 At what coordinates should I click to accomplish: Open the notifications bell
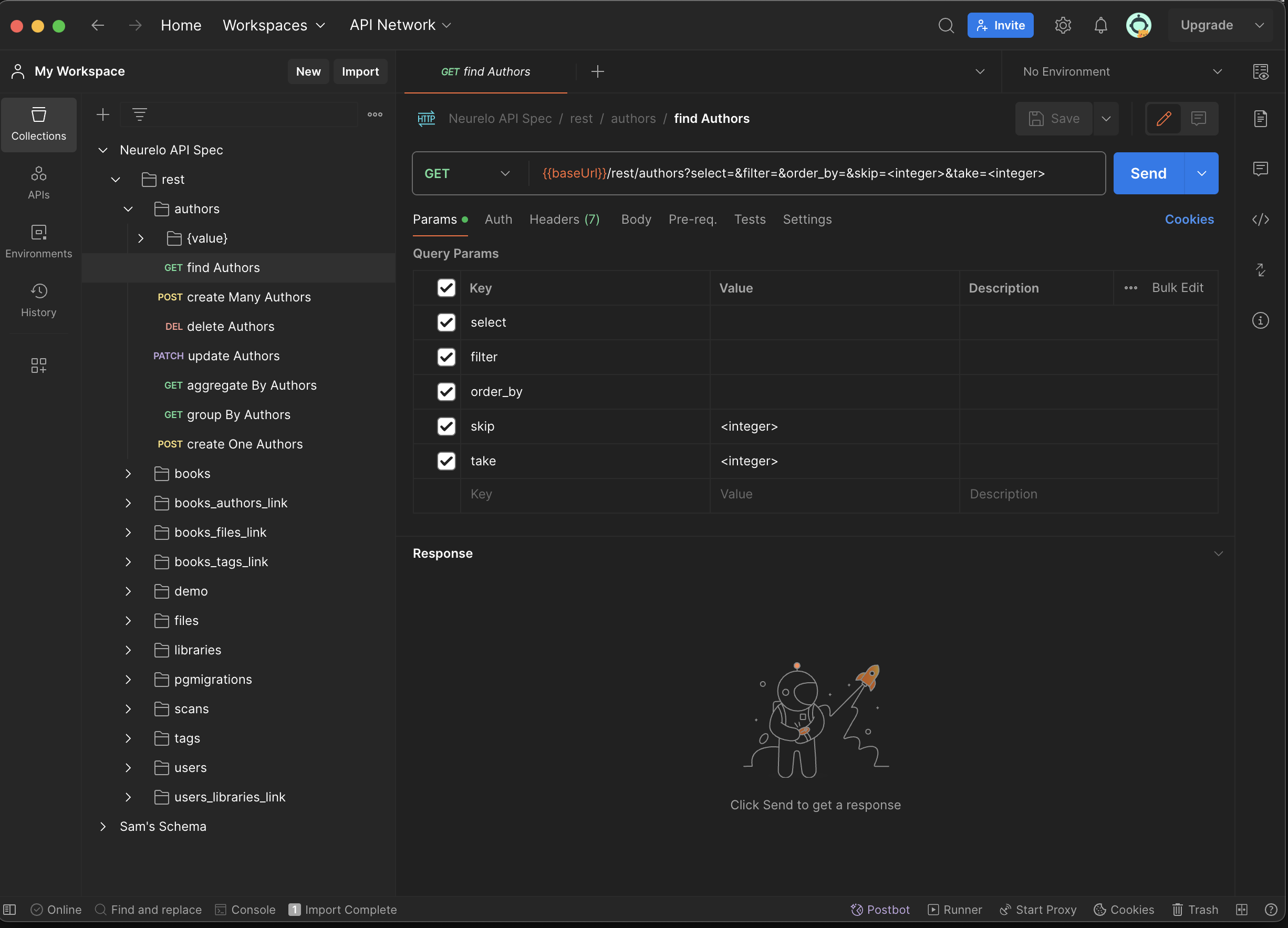pos(1100,25)
